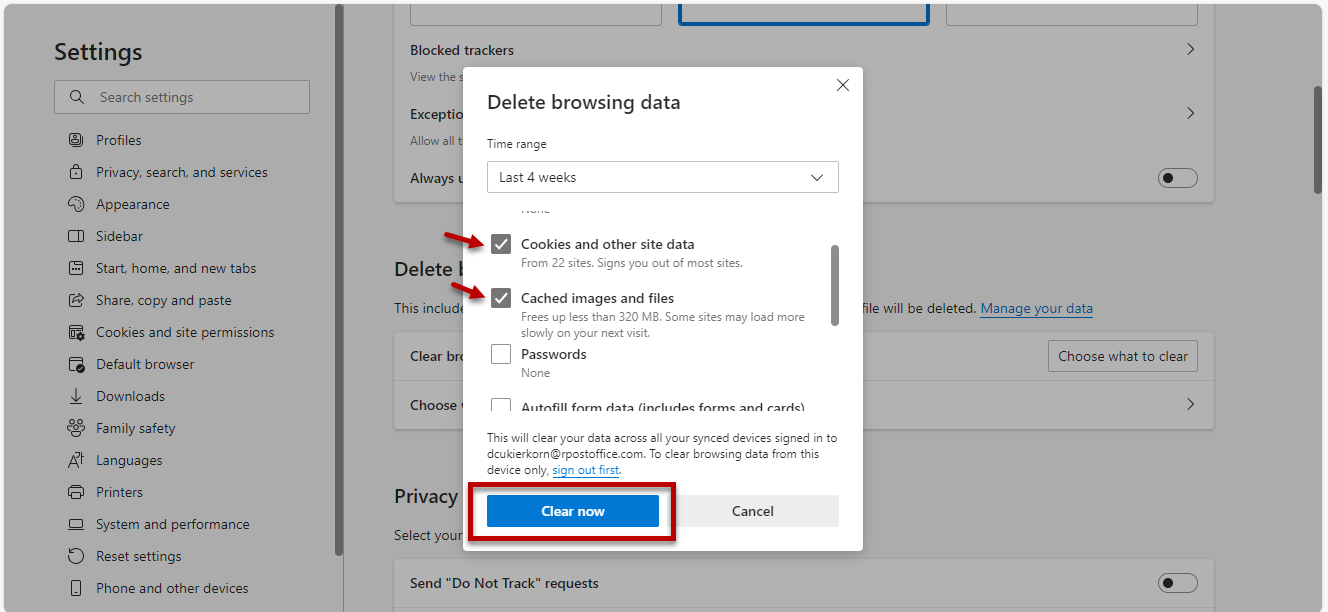
Task: Click the System and performance icon
Action: point(76,524)
